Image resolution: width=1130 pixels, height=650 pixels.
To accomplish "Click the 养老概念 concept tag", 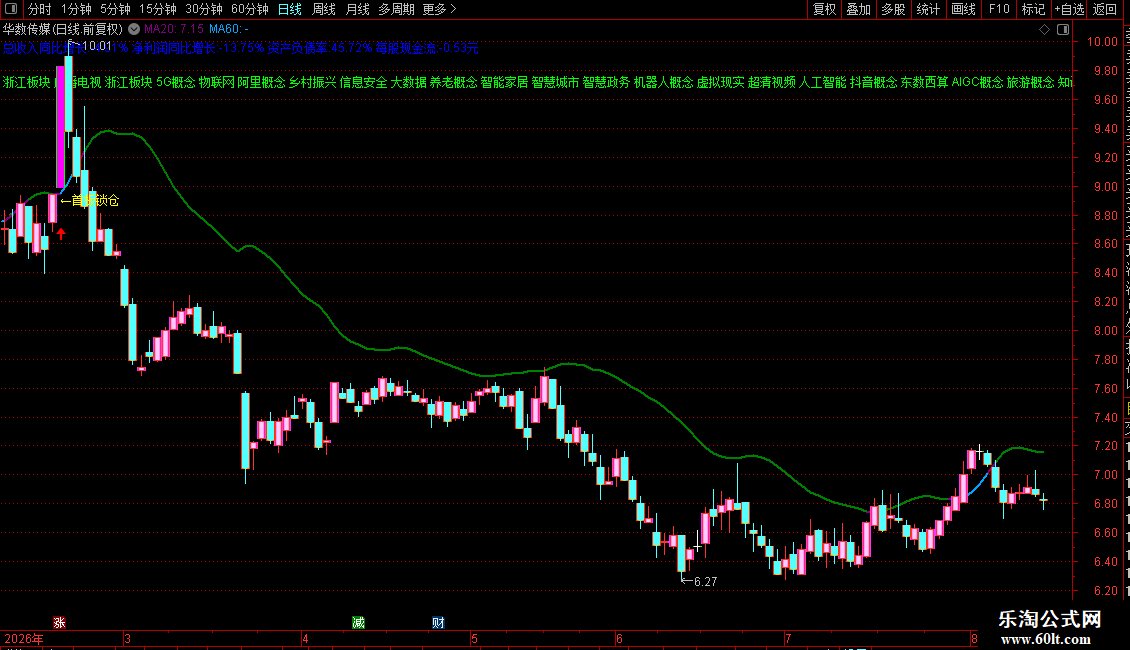I will pyautogui.click(x=453, y=82).
